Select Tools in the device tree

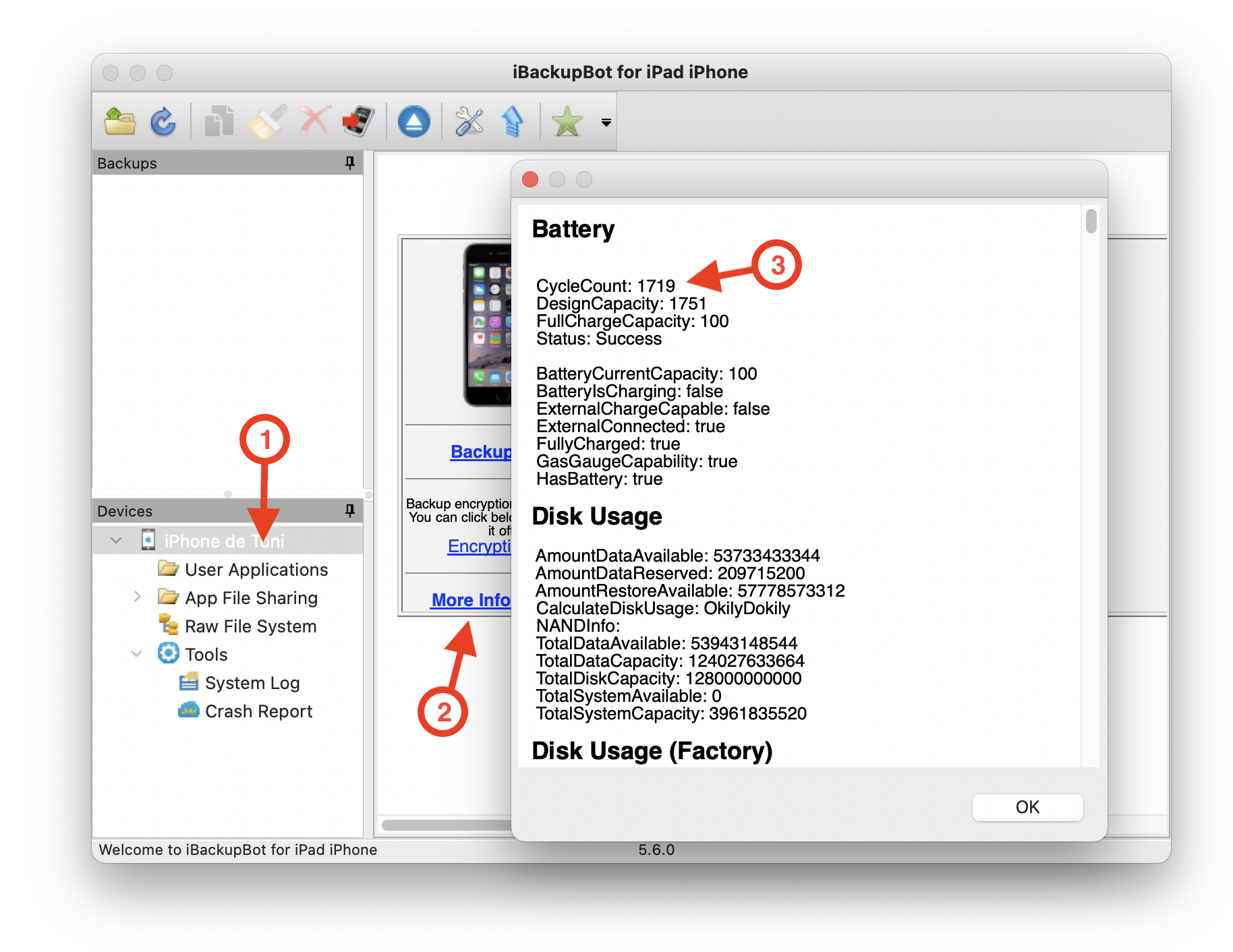[206, 655]
